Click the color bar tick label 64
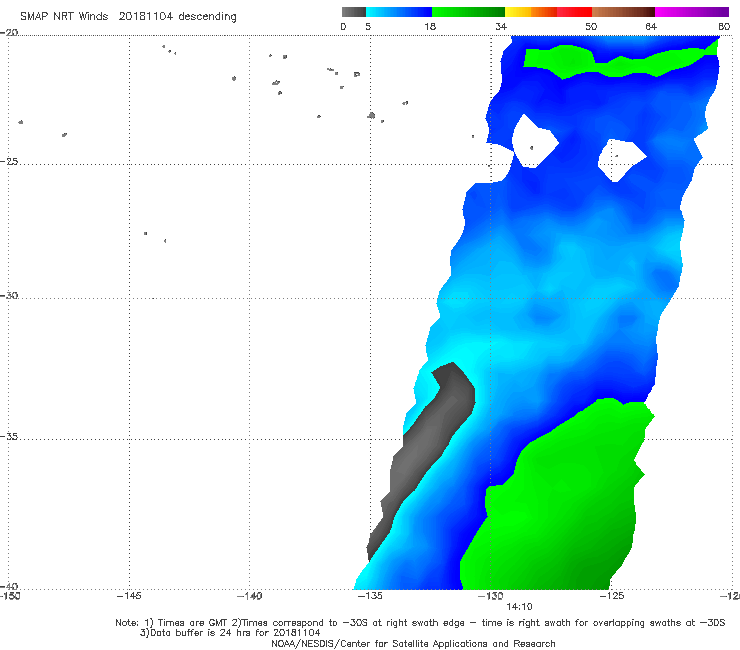 651,26
